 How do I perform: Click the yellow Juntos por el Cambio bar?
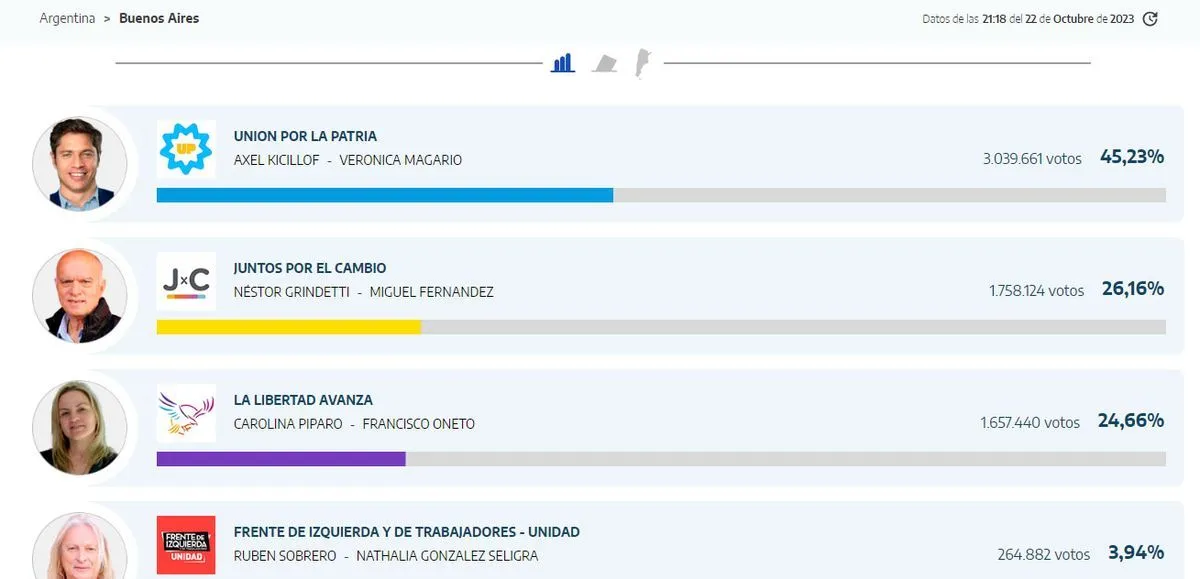(289, 327)
